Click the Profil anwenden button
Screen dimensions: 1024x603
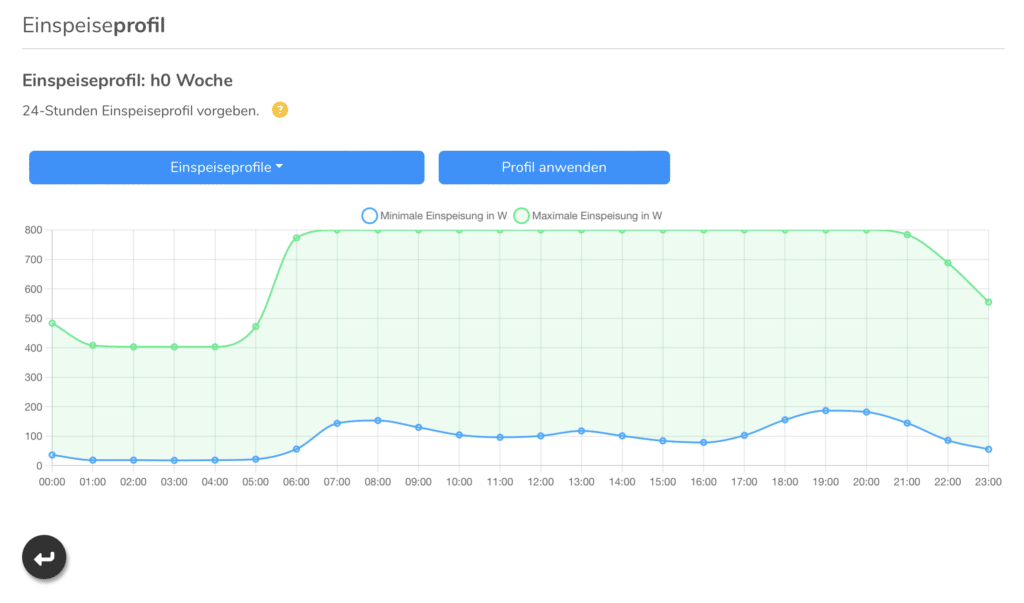(553, 167)
